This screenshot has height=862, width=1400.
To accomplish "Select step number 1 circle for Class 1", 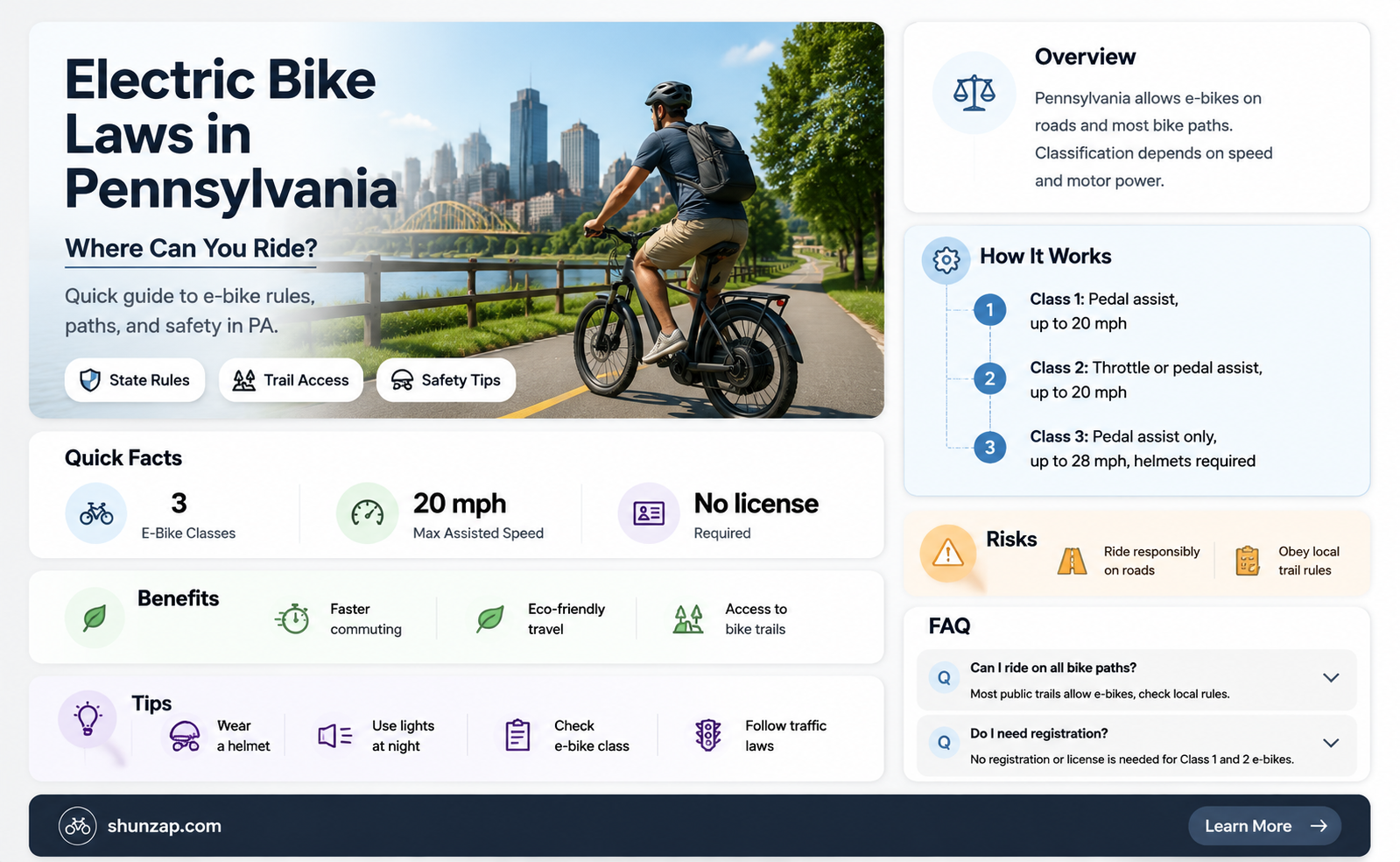I will [x=990, y=310].
